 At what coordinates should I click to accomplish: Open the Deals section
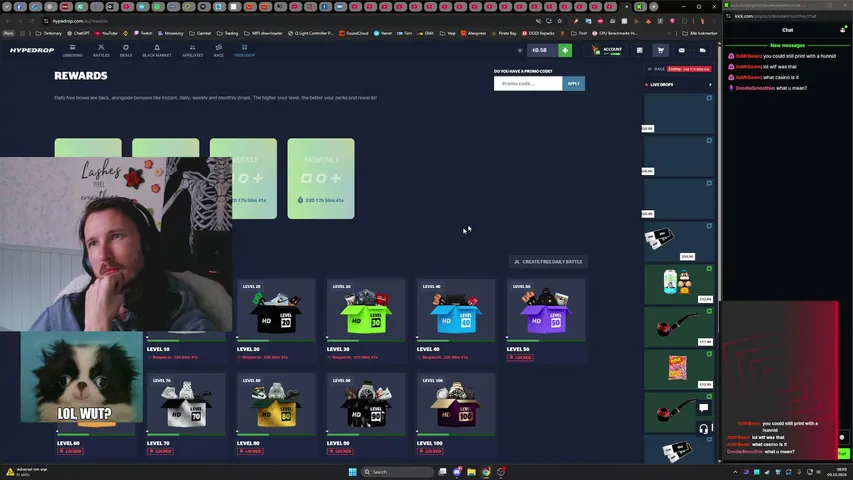coord(126,51)
